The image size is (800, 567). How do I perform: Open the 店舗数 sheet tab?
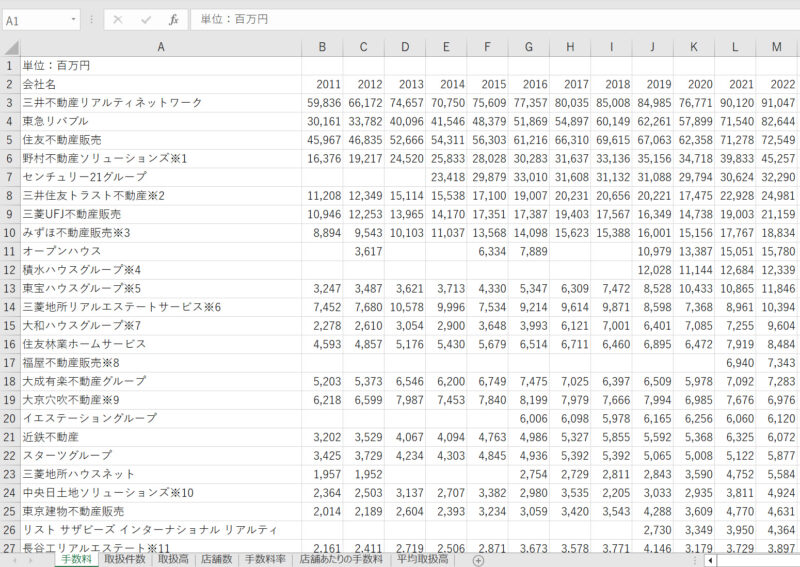(x=217, y=560)
